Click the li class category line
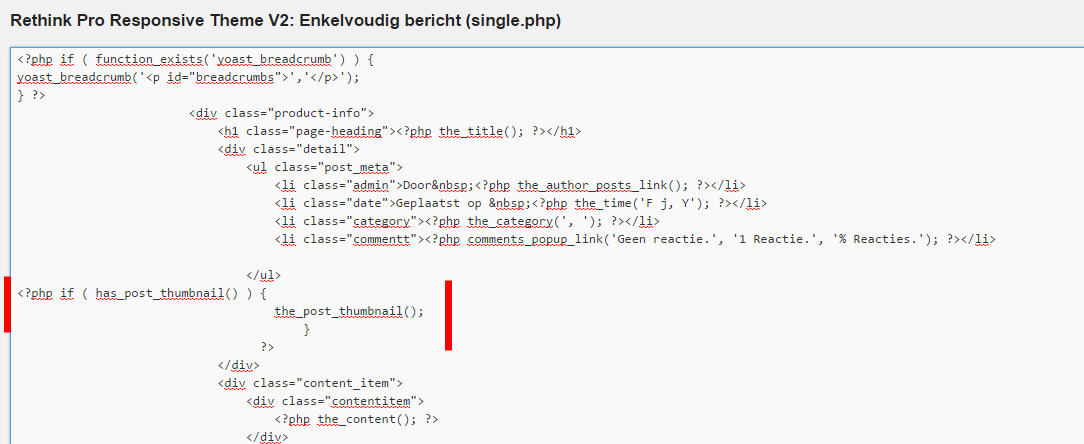 coord(467,221)
